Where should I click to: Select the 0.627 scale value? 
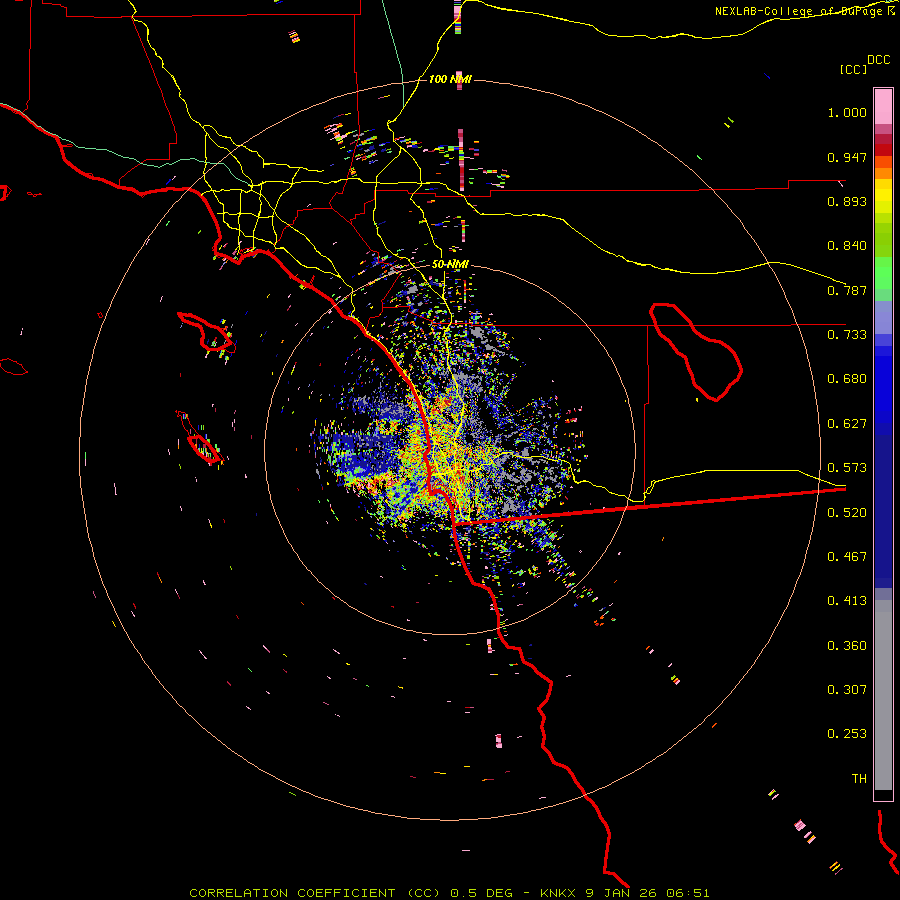(847, 424)
